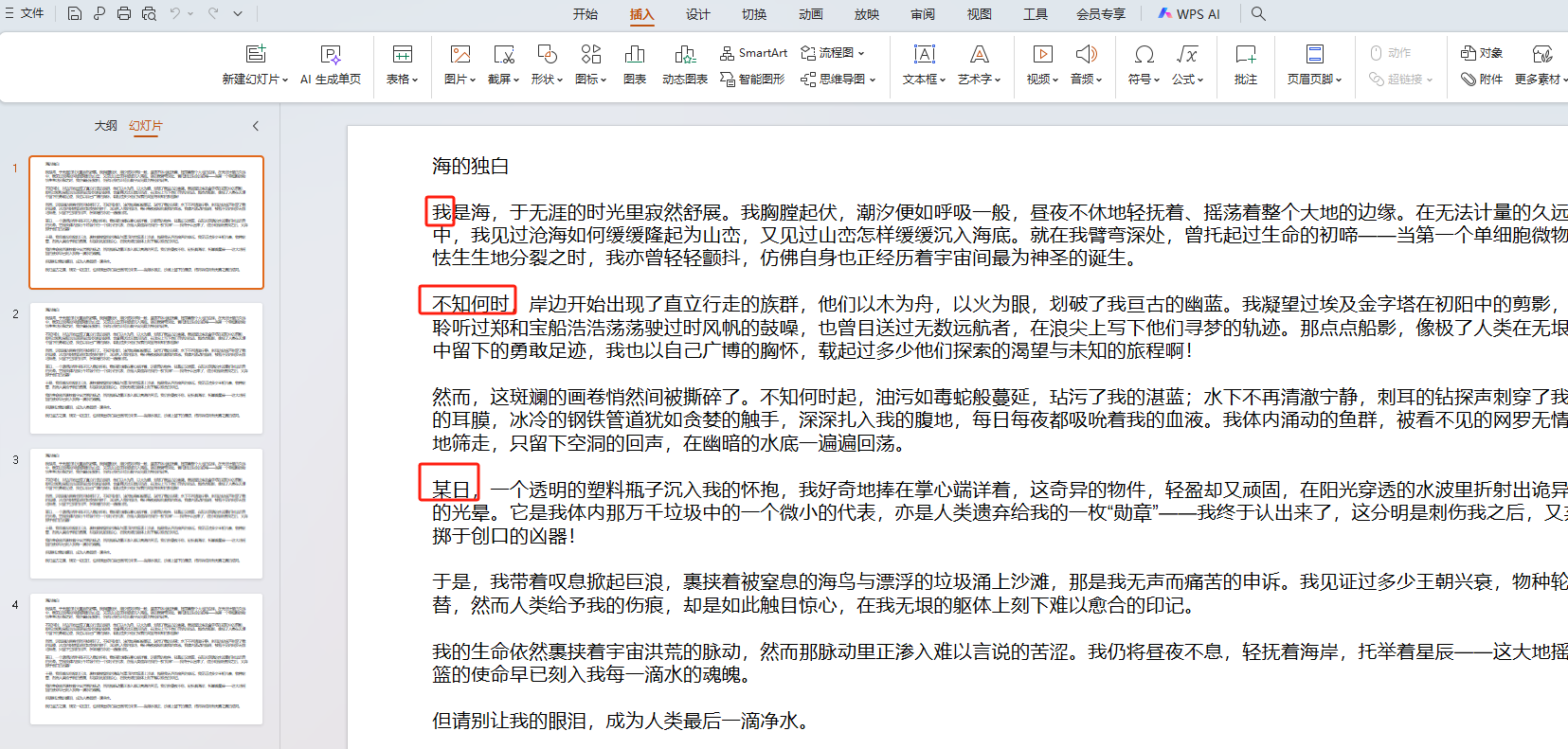This screenshot has width=1568, height=749.
Task: Collapse the slide panel with chevron
Action: point(255,126)
